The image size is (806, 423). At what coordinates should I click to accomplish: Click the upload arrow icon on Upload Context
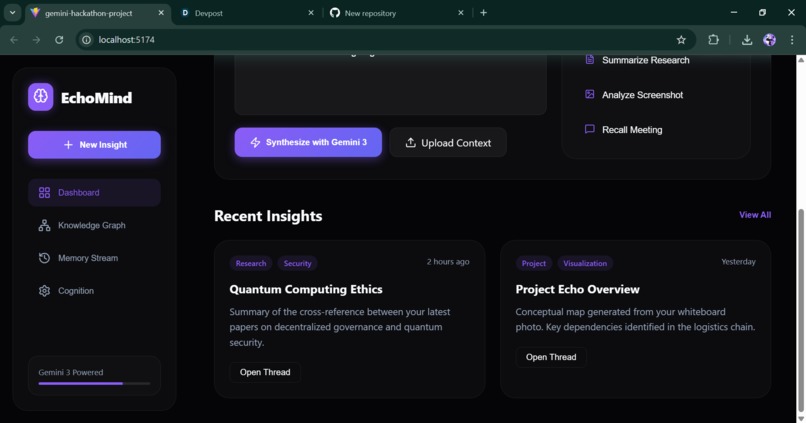click(x=410, y=142)
